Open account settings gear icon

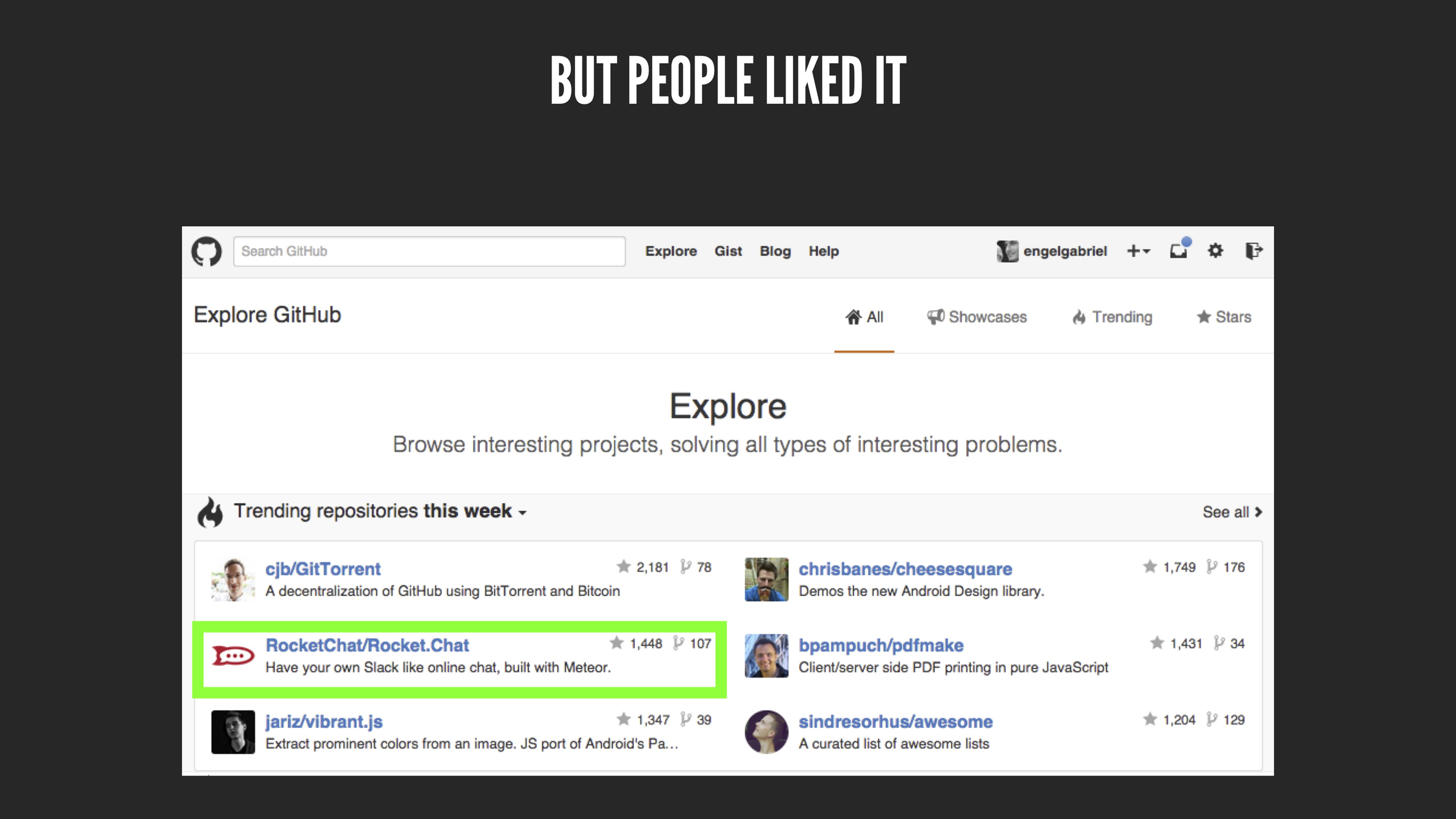coord(1215,251)
